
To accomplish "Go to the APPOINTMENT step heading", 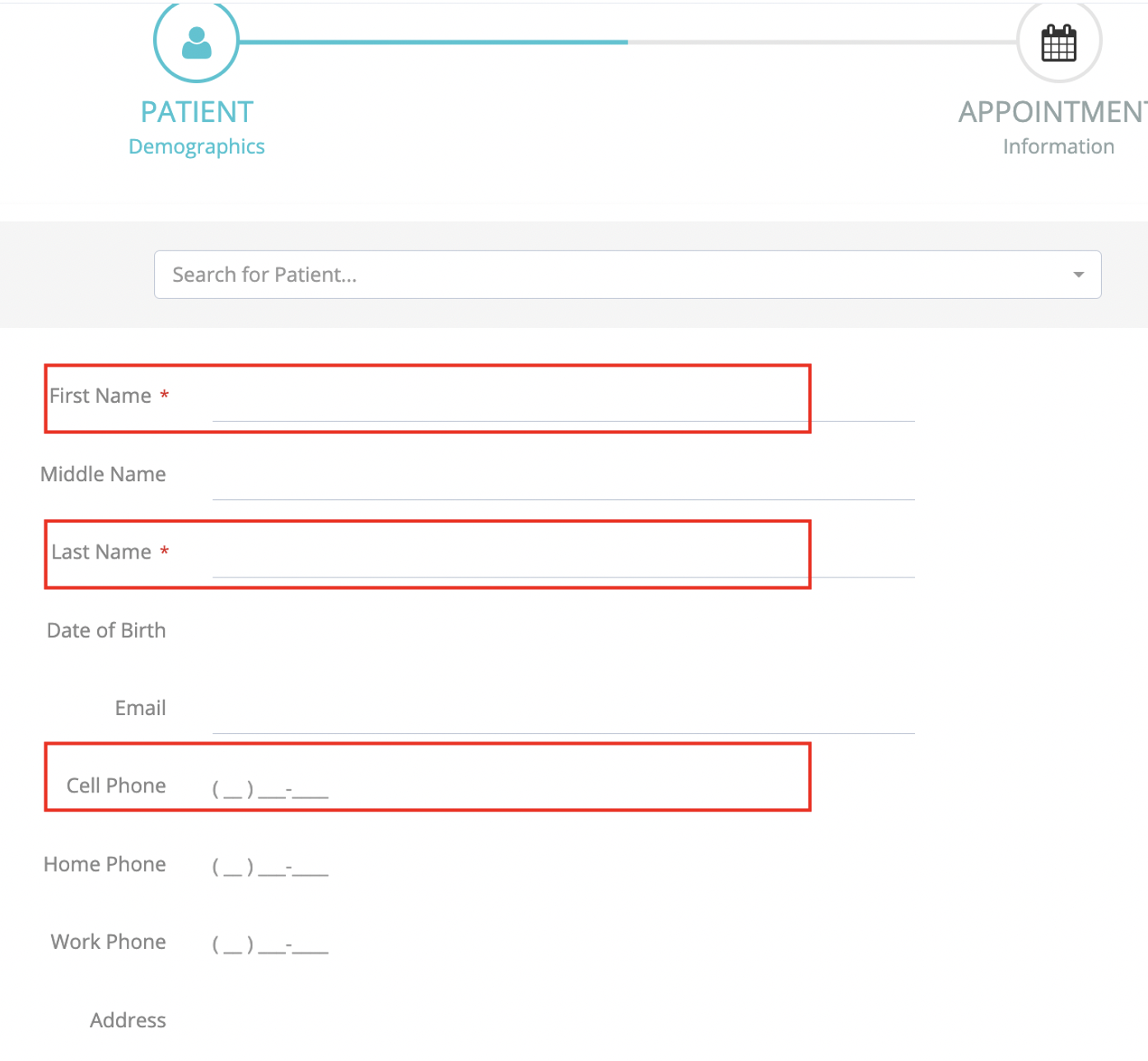I will [x=1052, y=112].
